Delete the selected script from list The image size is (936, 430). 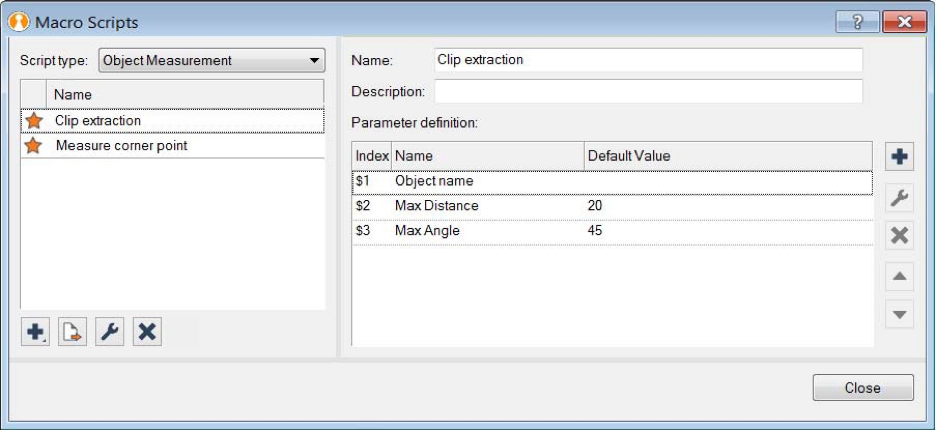tap(146, 332)
